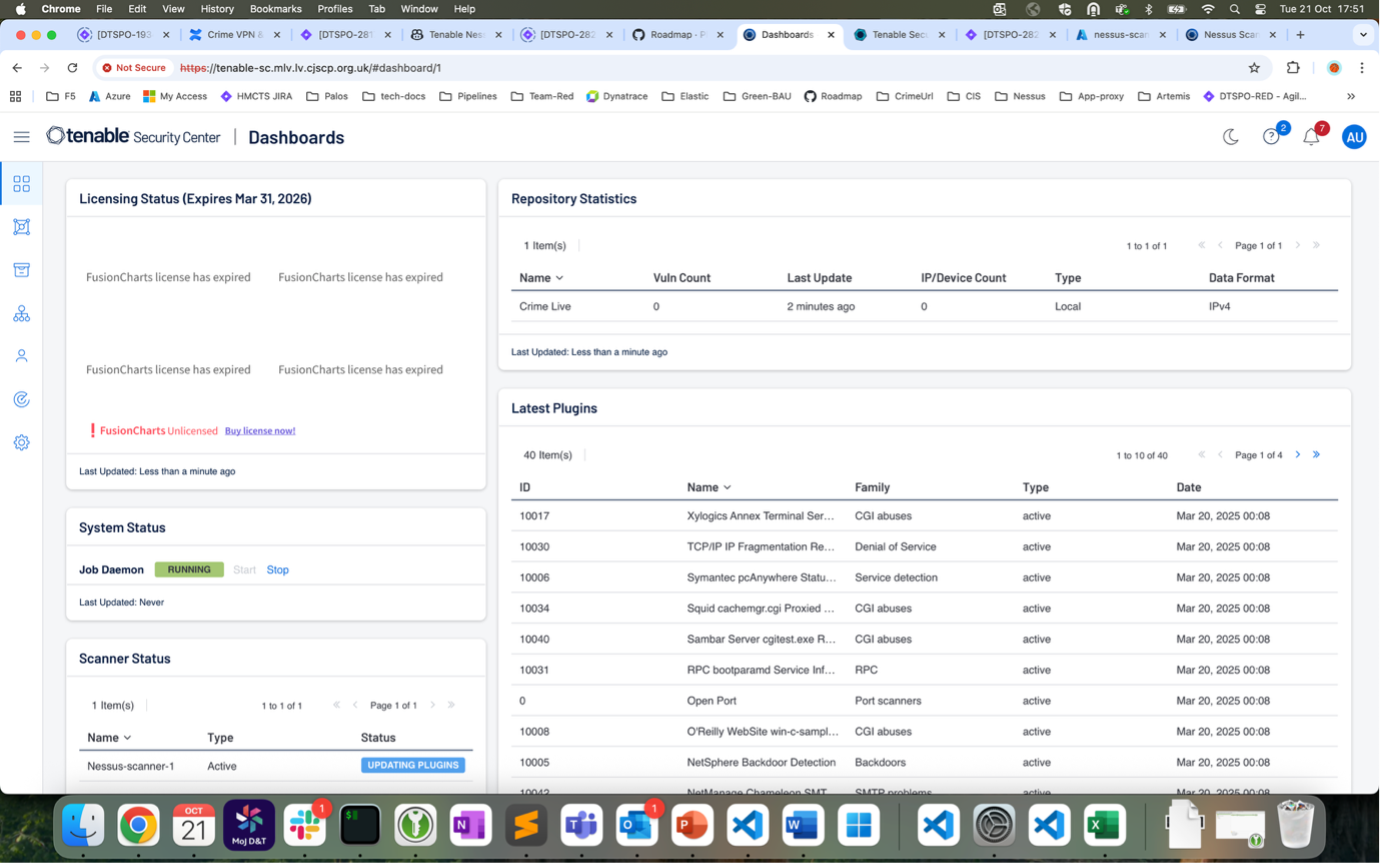Open the AU user avatar menu
The height and width of the screenshot is (867, 1384).
[1354, 137]
